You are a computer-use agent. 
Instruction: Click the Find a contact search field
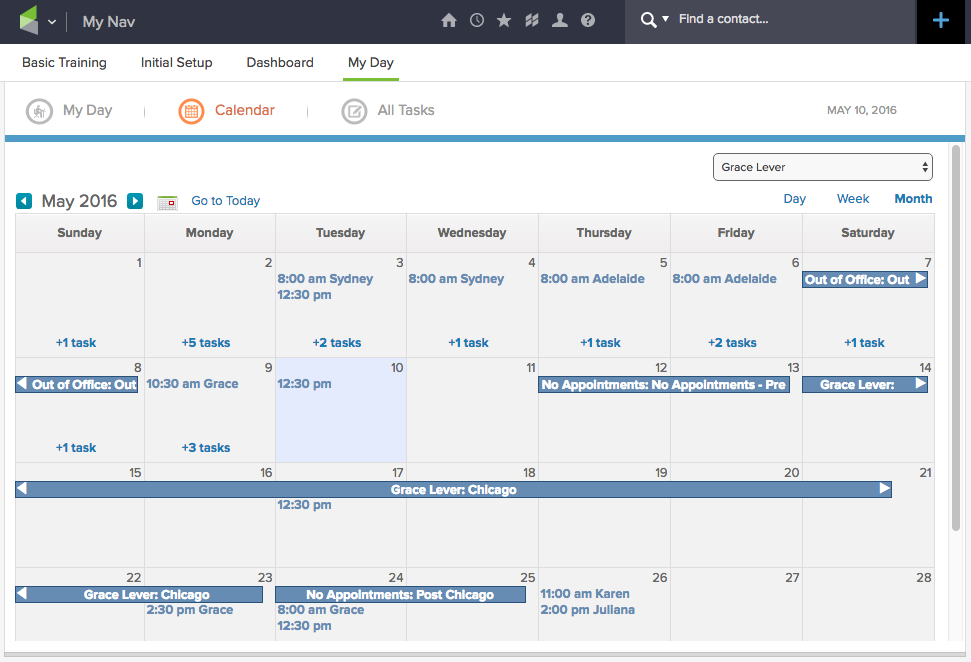790,20
